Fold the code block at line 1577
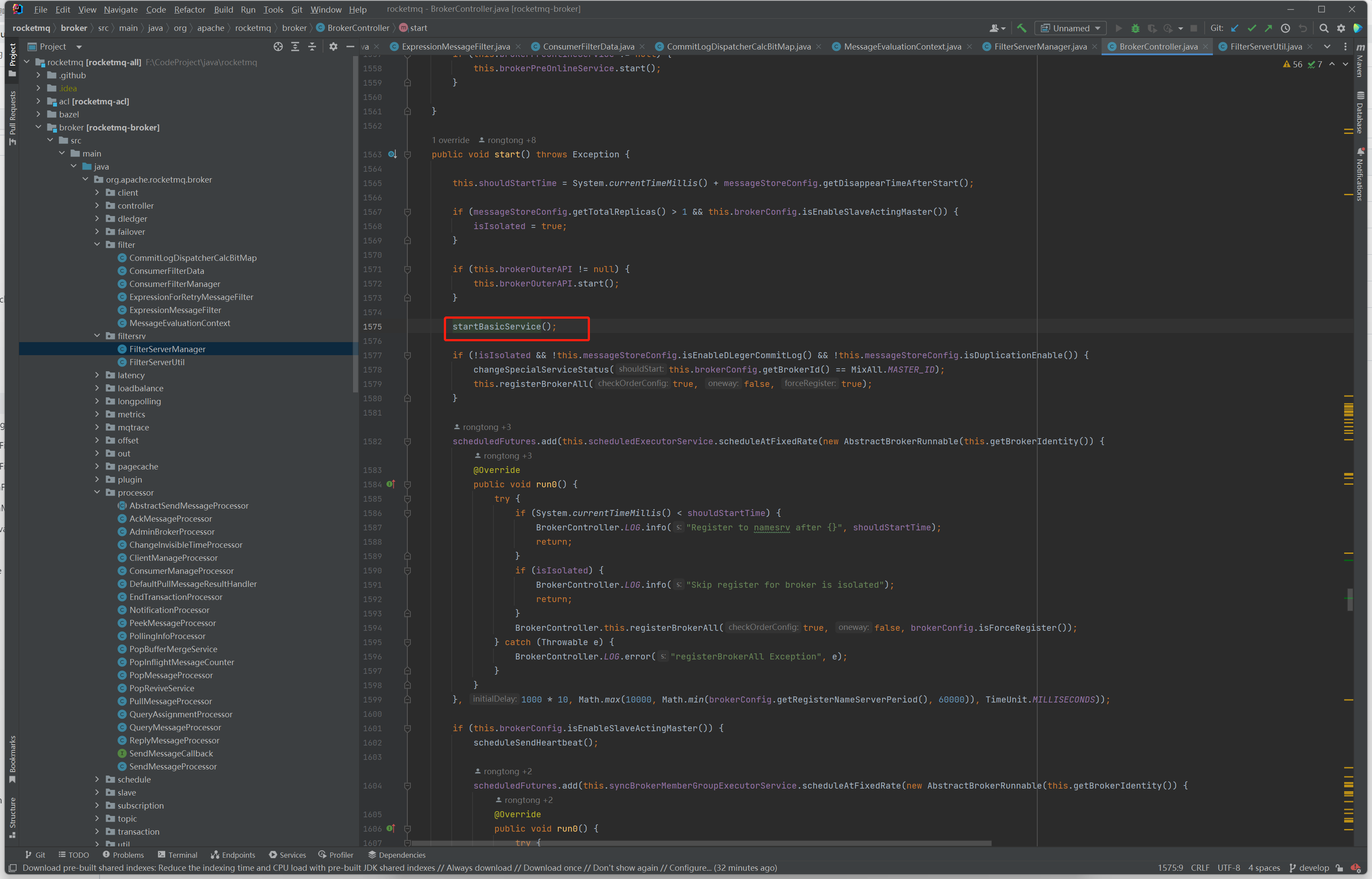The height and width of the screenshot is (879, 1372). pyautogui.click(x=407, y=355)
